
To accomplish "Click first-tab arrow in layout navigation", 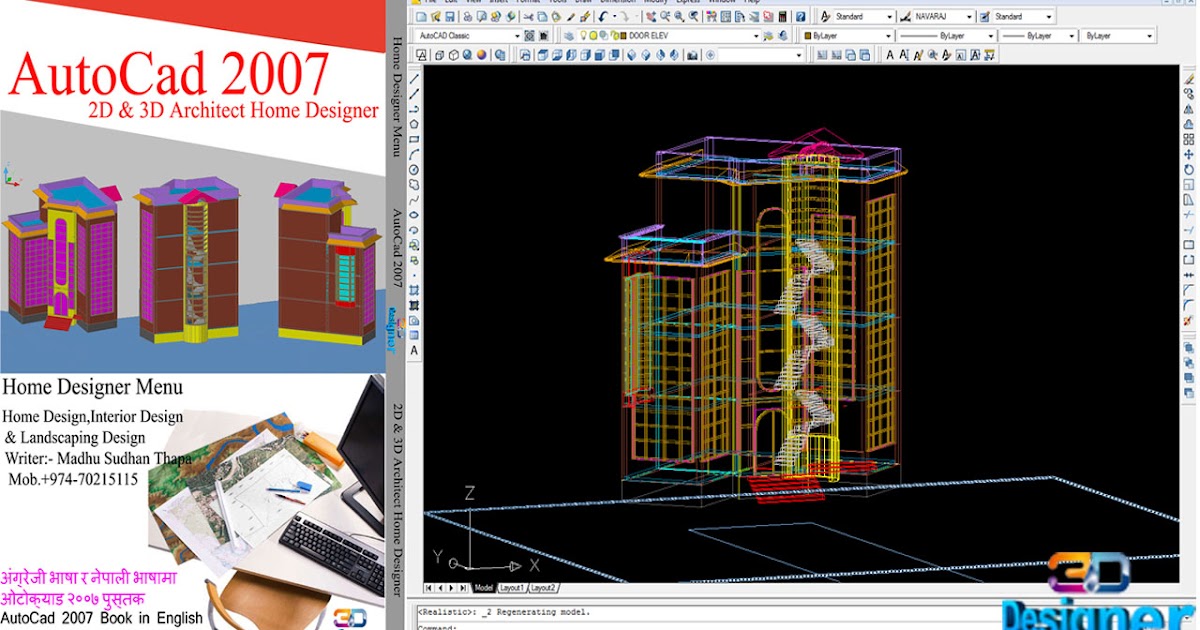I will [x=429, y=588].
